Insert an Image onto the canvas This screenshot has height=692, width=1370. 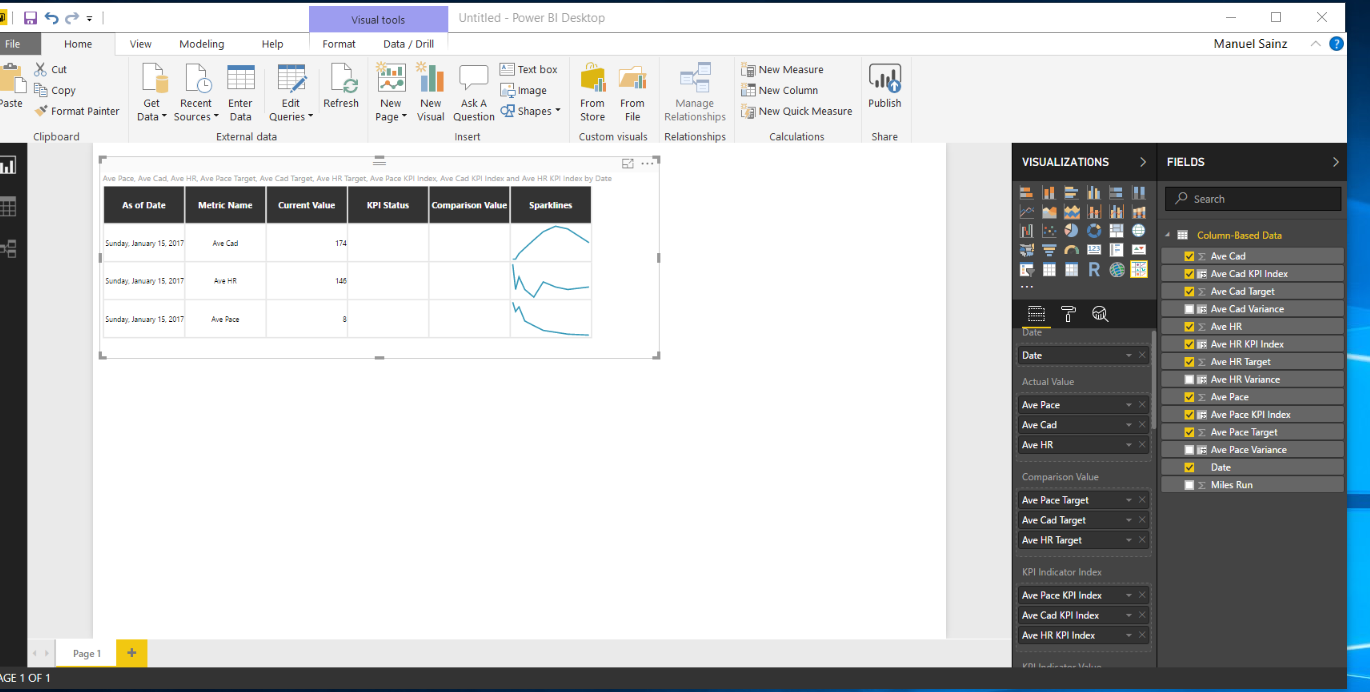pos(524,90)
